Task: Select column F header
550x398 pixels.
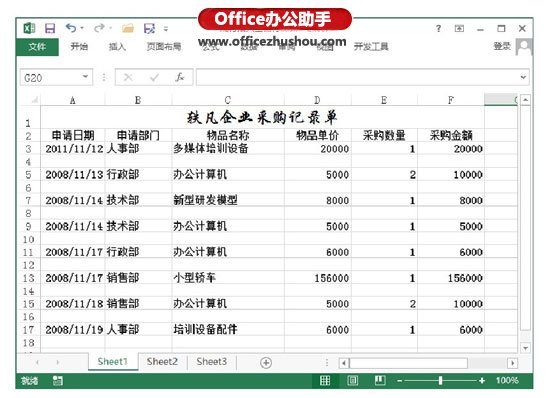Action: (451, 100)
